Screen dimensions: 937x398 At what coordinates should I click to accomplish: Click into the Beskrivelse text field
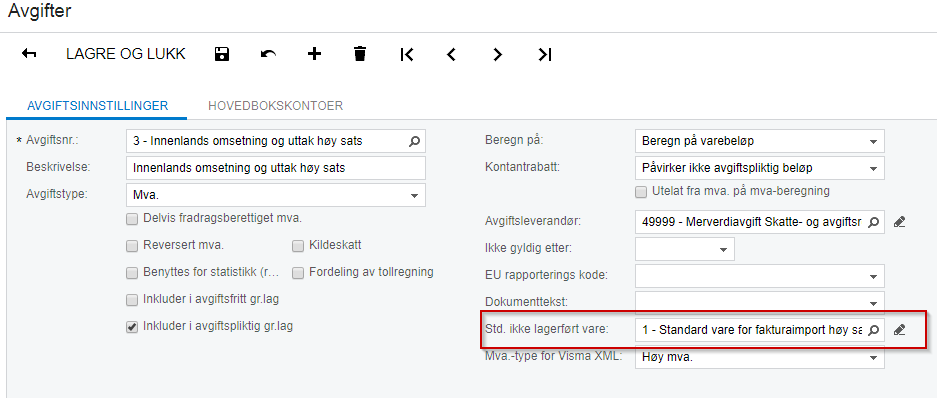pyautogui.click(x=276, y=168)
